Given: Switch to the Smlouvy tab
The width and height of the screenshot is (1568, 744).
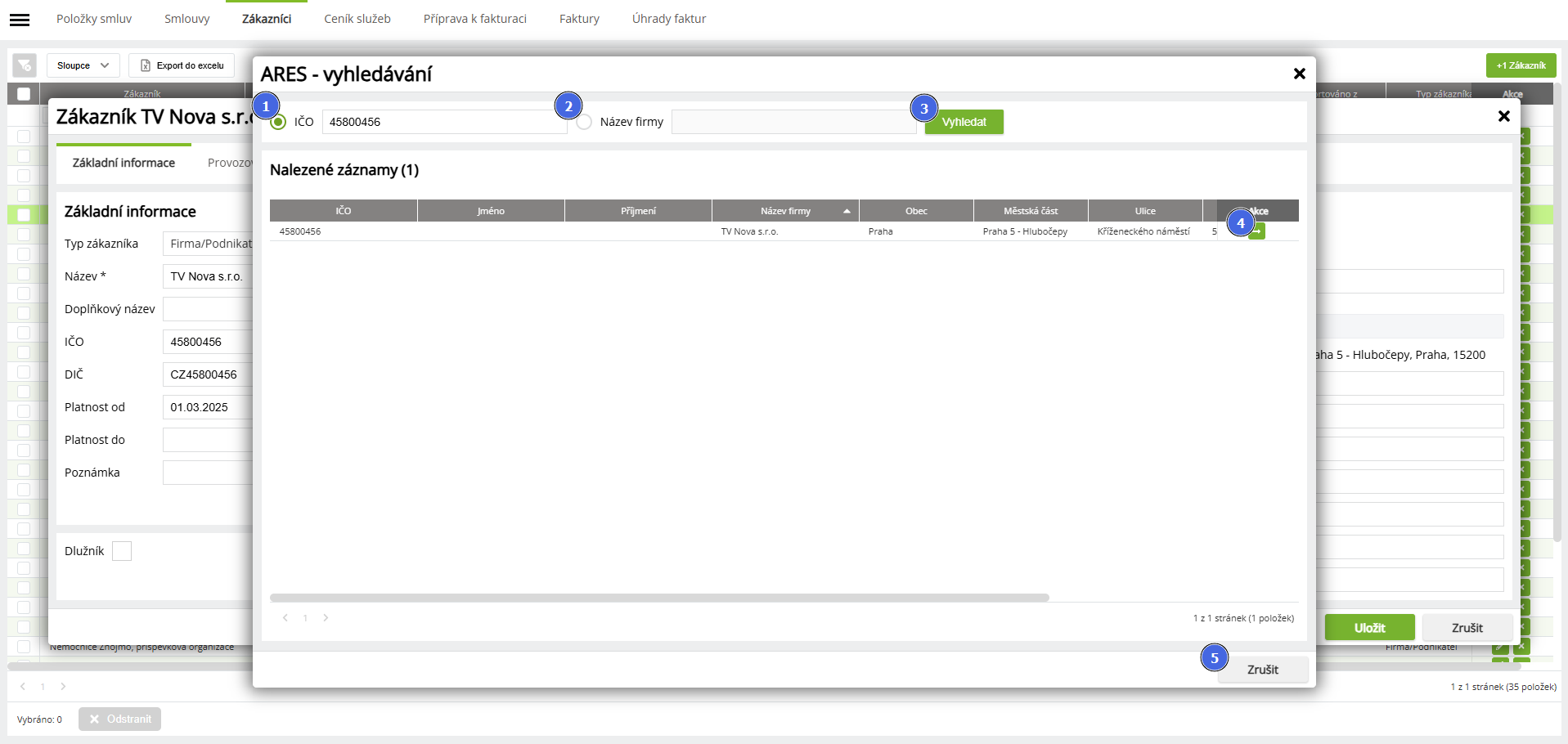Looking at the screenshot, I should [187, 19].
